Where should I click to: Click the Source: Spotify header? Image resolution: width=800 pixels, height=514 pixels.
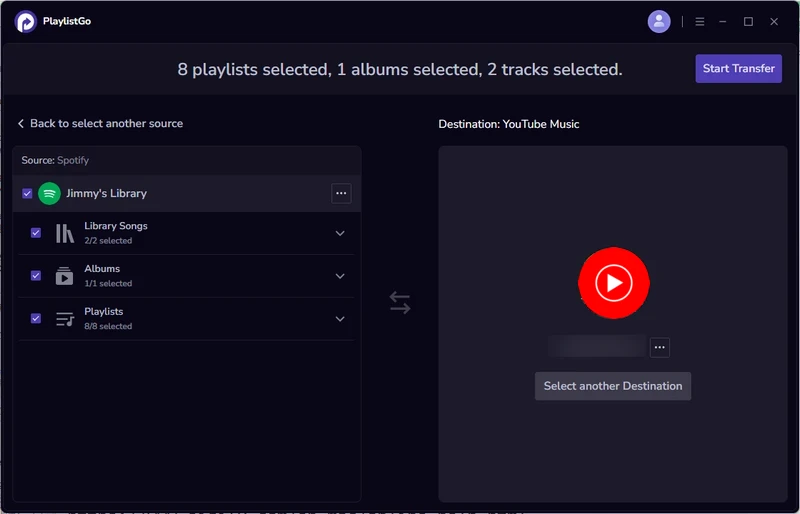55,160
